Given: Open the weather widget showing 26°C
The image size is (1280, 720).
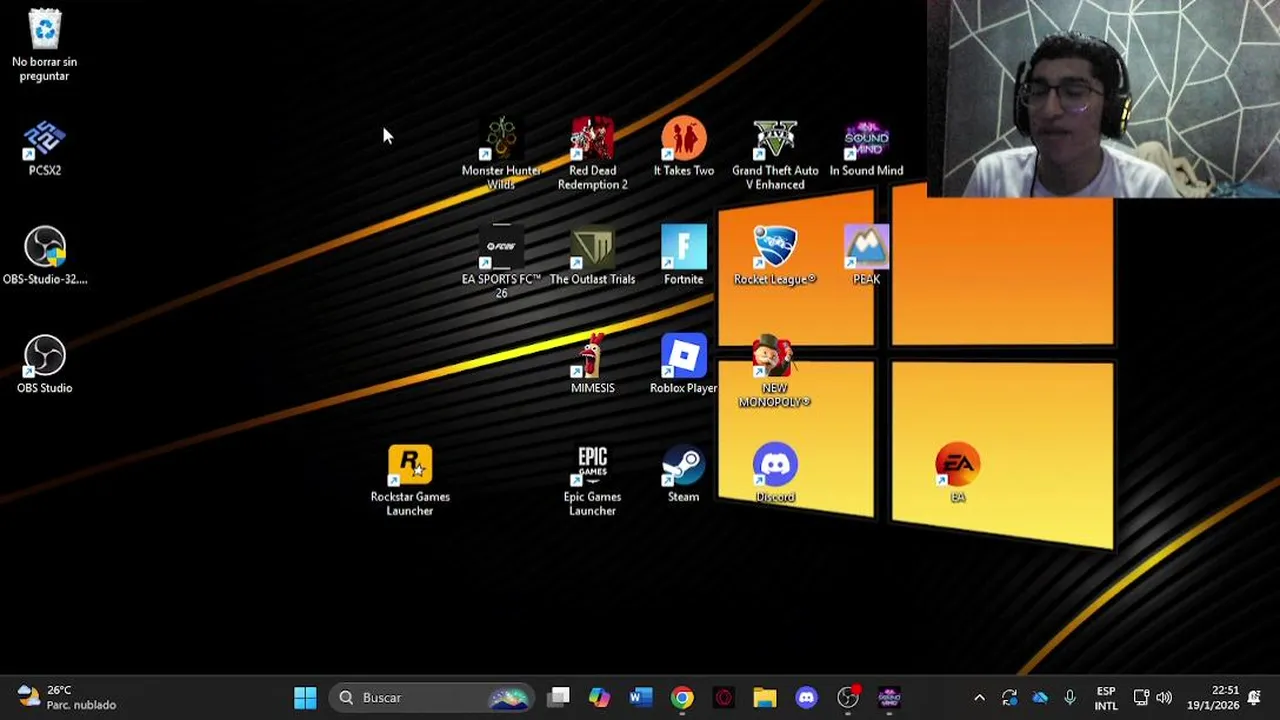Looking at the screenshot, I should (67, 697).
